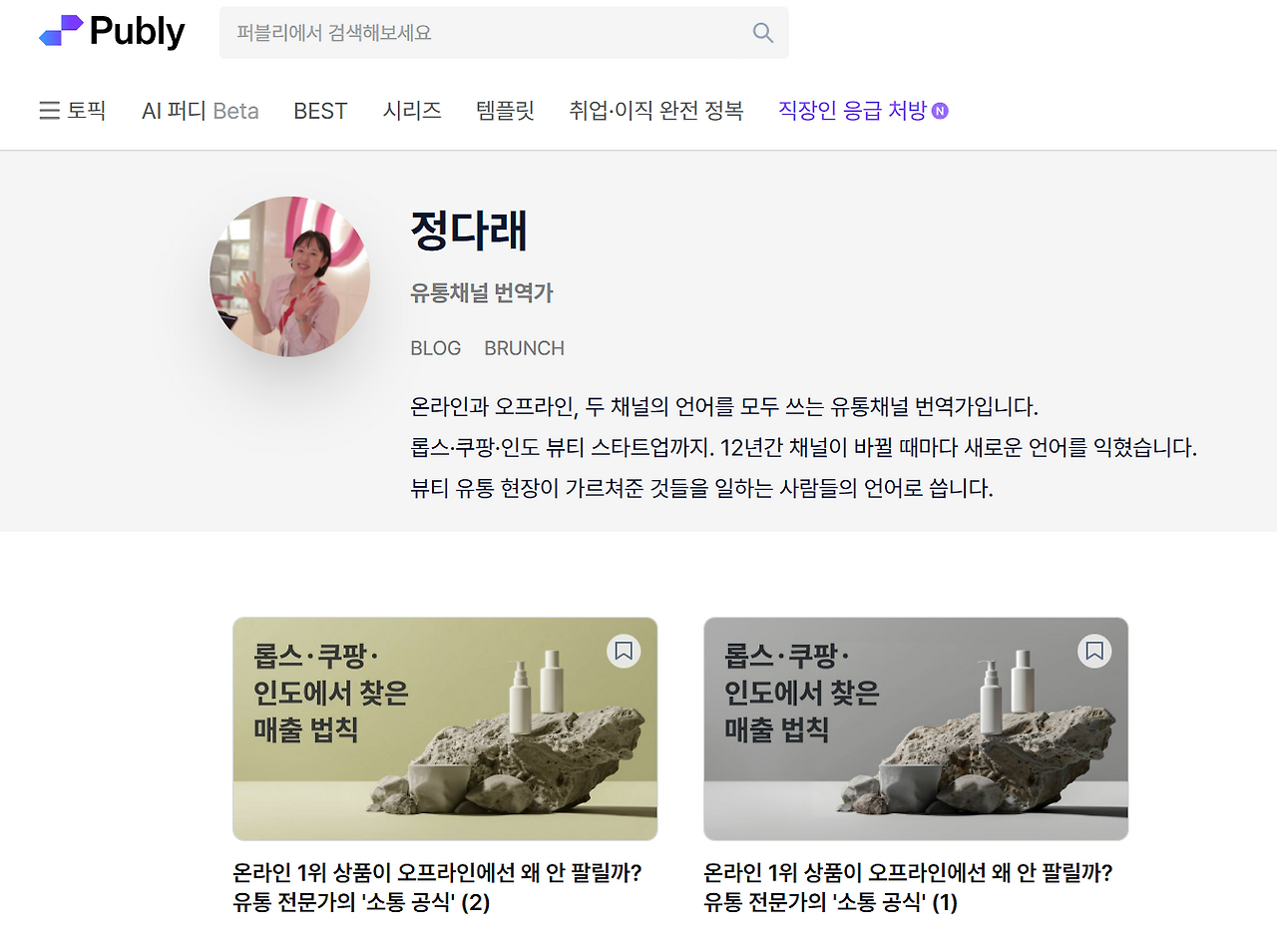Open the olive-colored article thumbnail
Viewport: 1277px width, 952px height.
(445, 728)
